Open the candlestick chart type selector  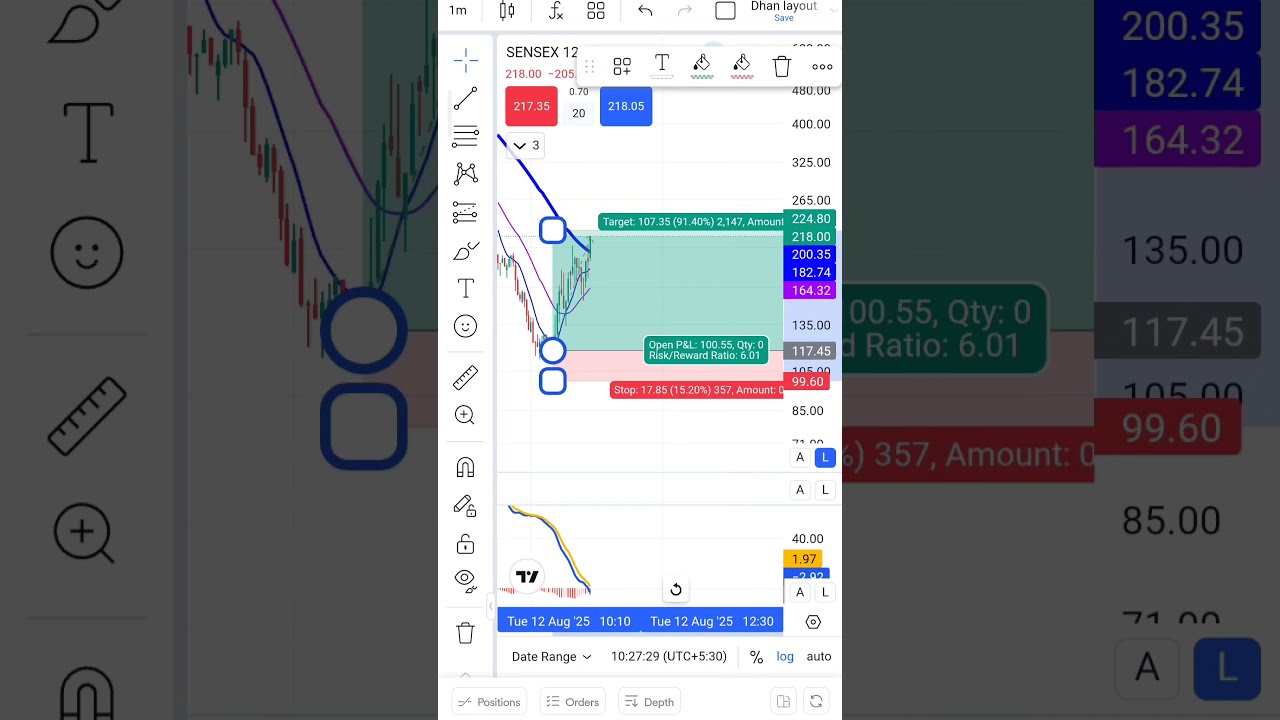[x=507, y=11]
